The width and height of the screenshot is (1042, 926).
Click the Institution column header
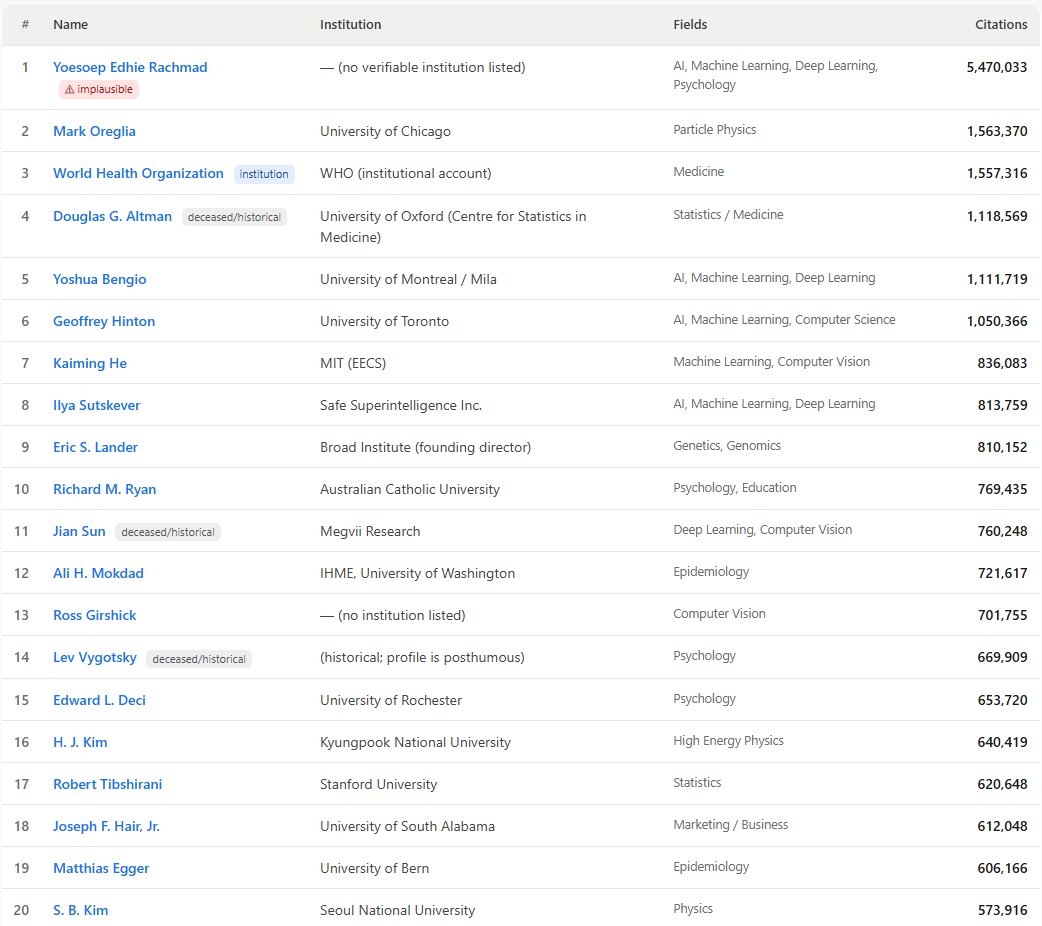click(x=351, y=25)
